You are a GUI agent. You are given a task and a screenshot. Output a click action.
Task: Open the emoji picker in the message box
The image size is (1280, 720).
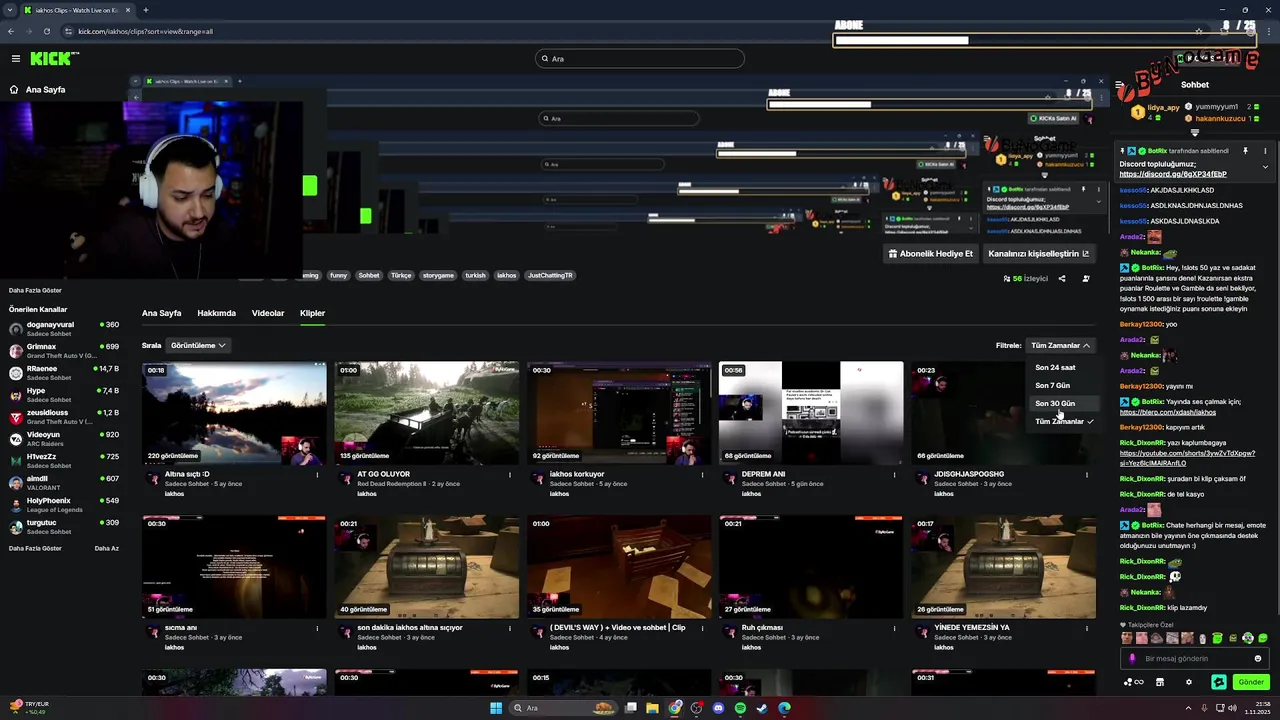click(x=1258, y=658)
